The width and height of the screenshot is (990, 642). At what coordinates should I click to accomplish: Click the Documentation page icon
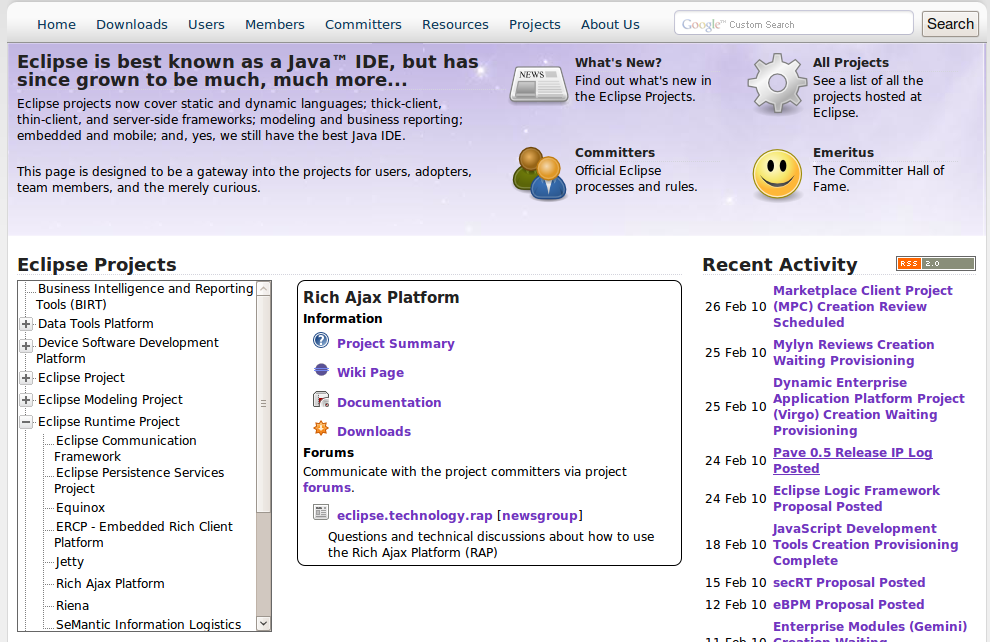click(x=321, y=400)
